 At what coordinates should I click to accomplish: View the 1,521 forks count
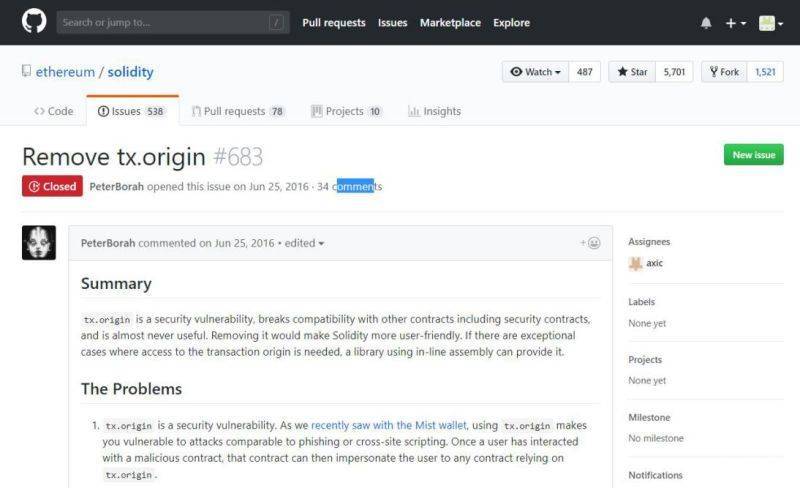(765, 72)
